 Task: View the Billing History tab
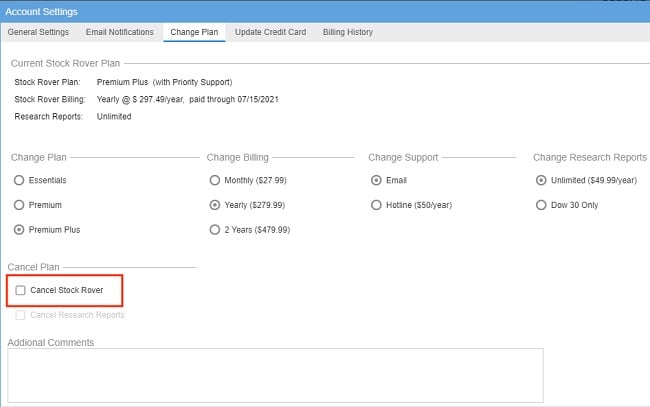coord(347,32)
